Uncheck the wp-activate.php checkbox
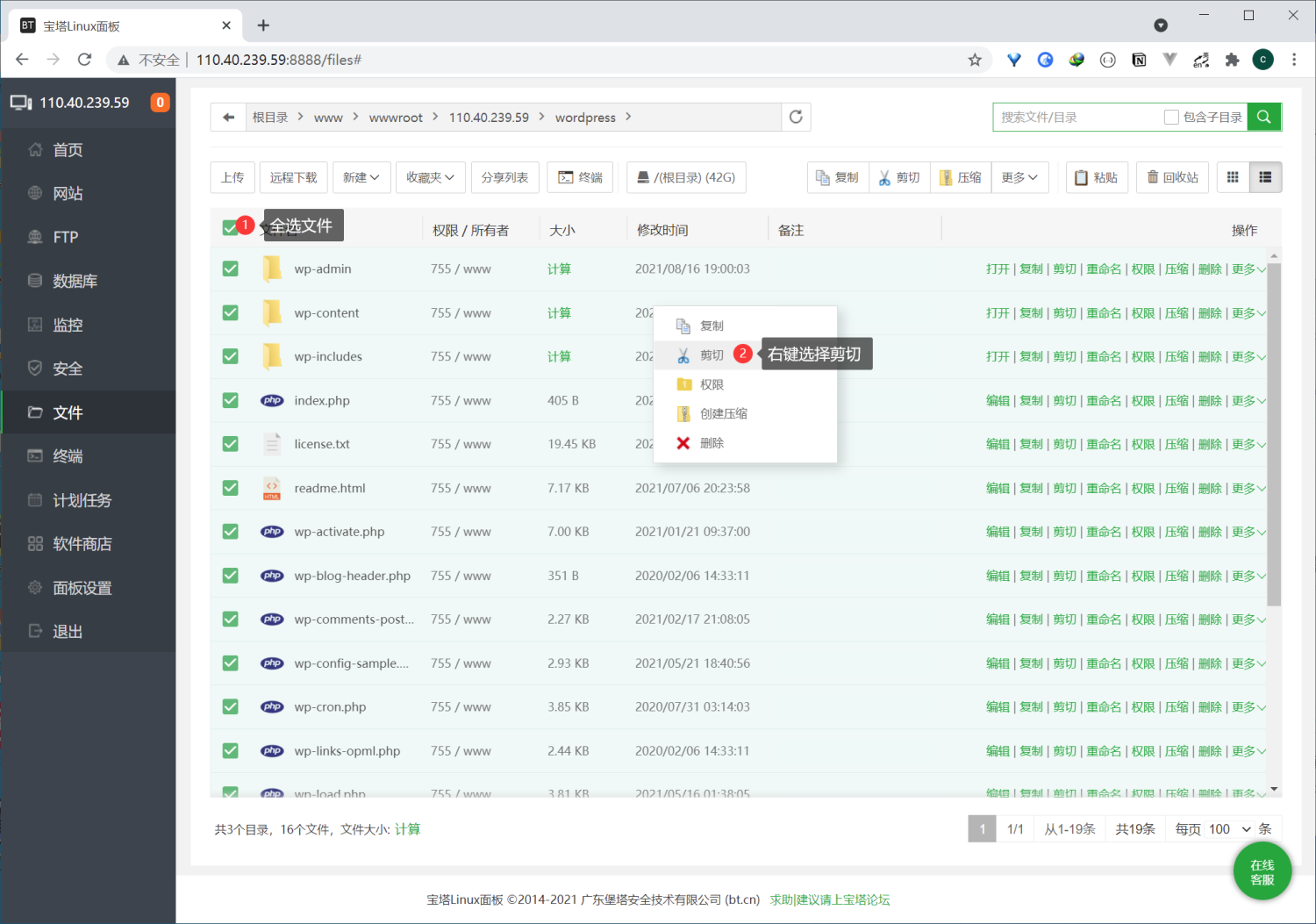The width and height of the screenshot is (1316, 924). pyautogui.click(x=230, y=532)
